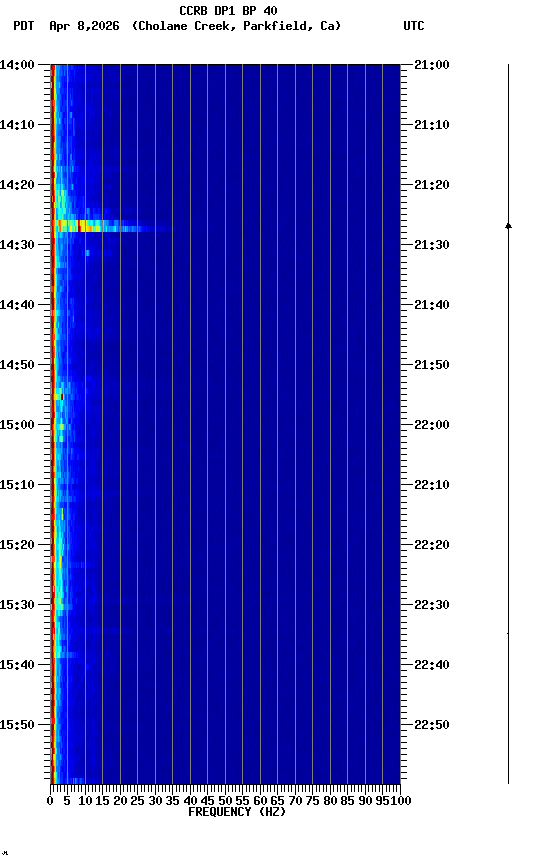Click the '22:50' UTC time label
The height and width of the screenshot is (864, 552).
432,725
